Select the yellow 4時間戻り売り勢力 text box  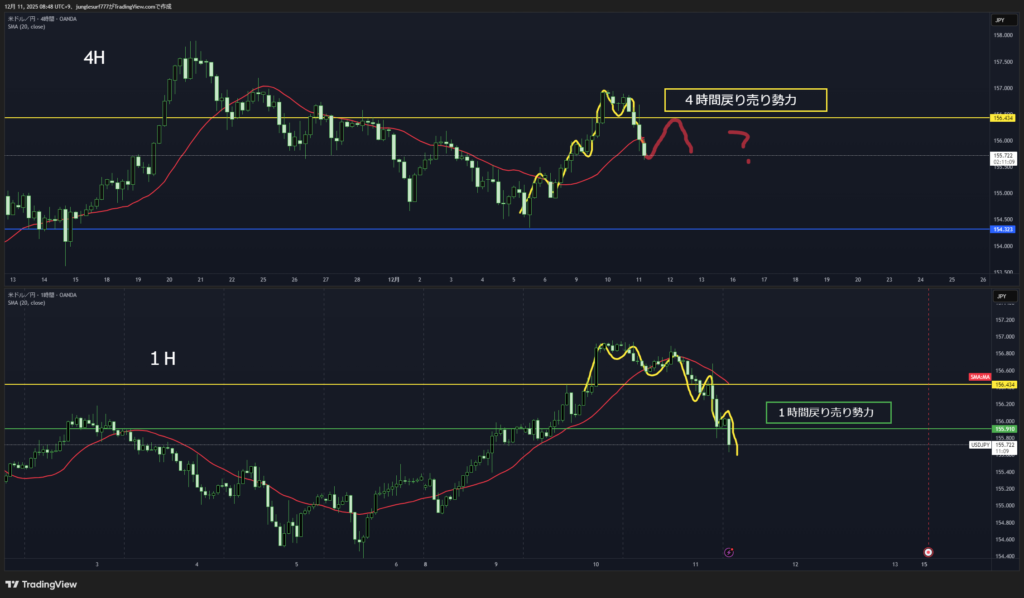pos(745,99)
